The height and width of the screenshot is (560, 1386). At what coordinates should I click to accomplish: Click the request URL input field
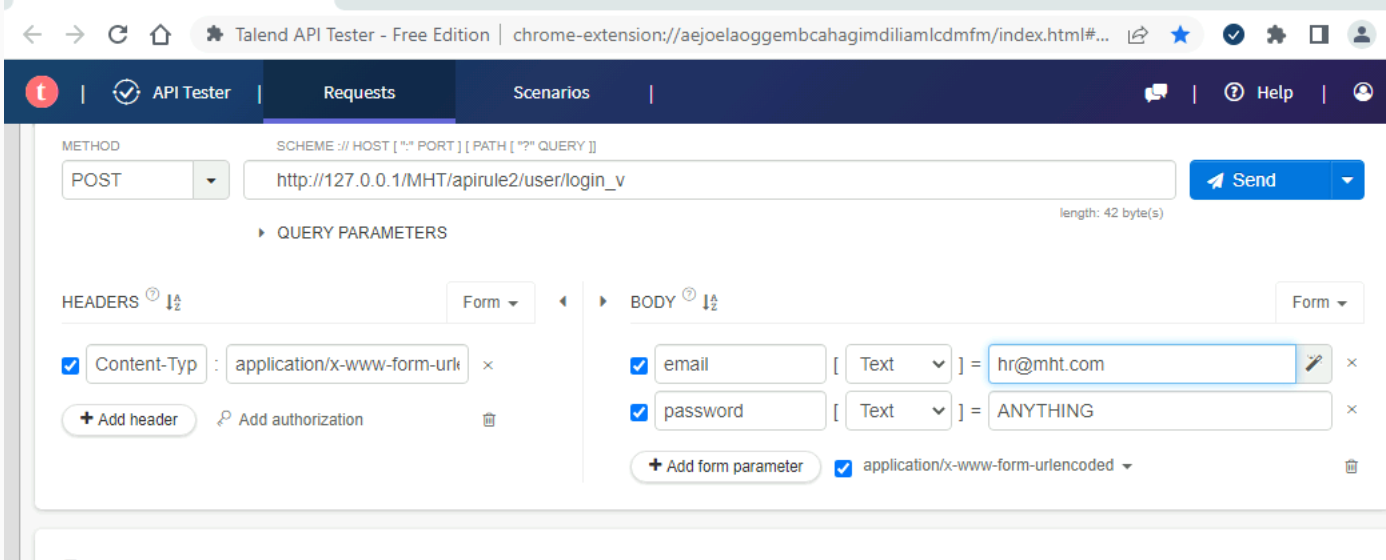coord(710,180)
